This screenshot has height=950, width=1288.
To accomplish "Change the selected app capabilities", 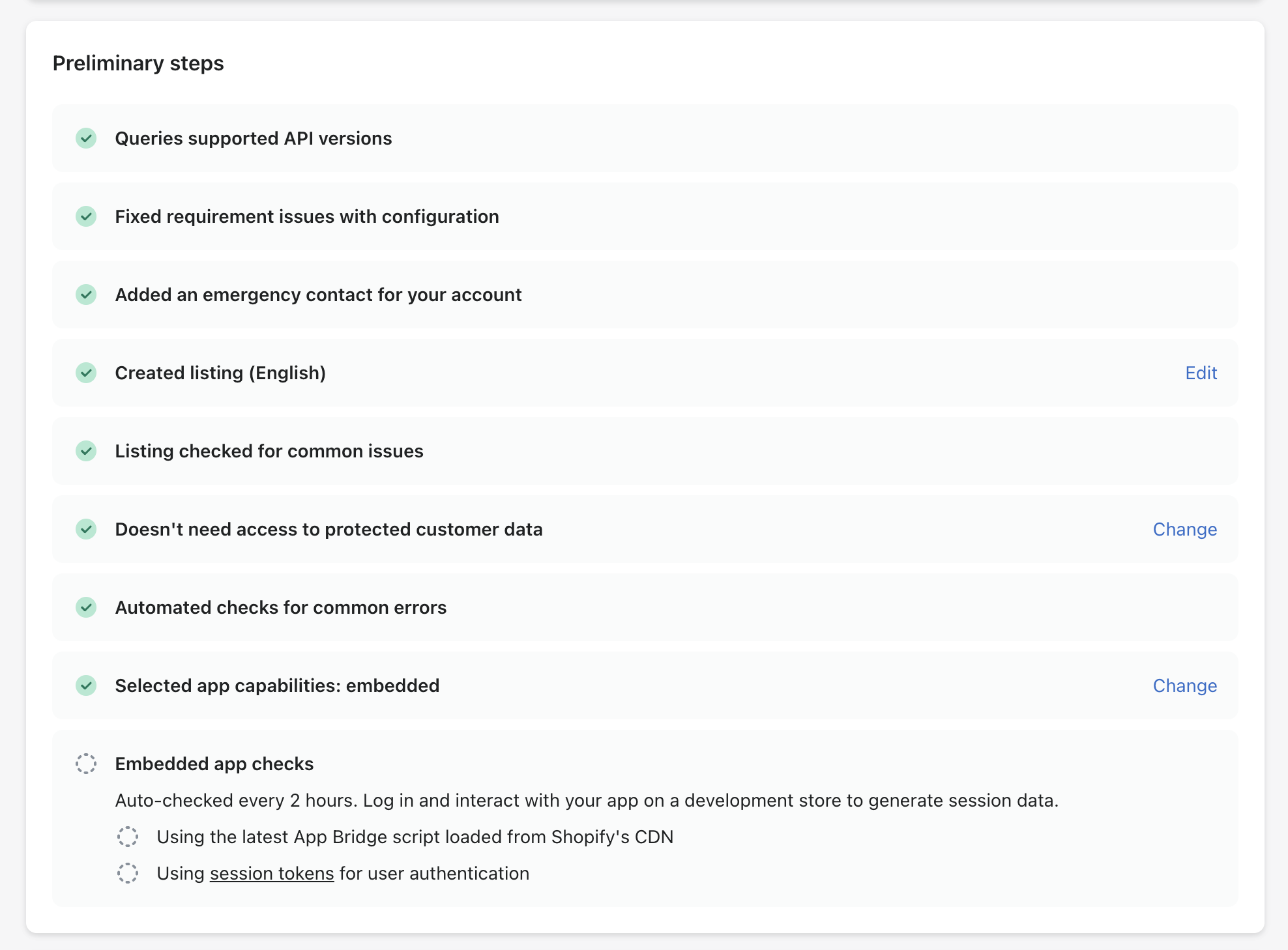I will pyautogui.click(x=1184, y=685).
